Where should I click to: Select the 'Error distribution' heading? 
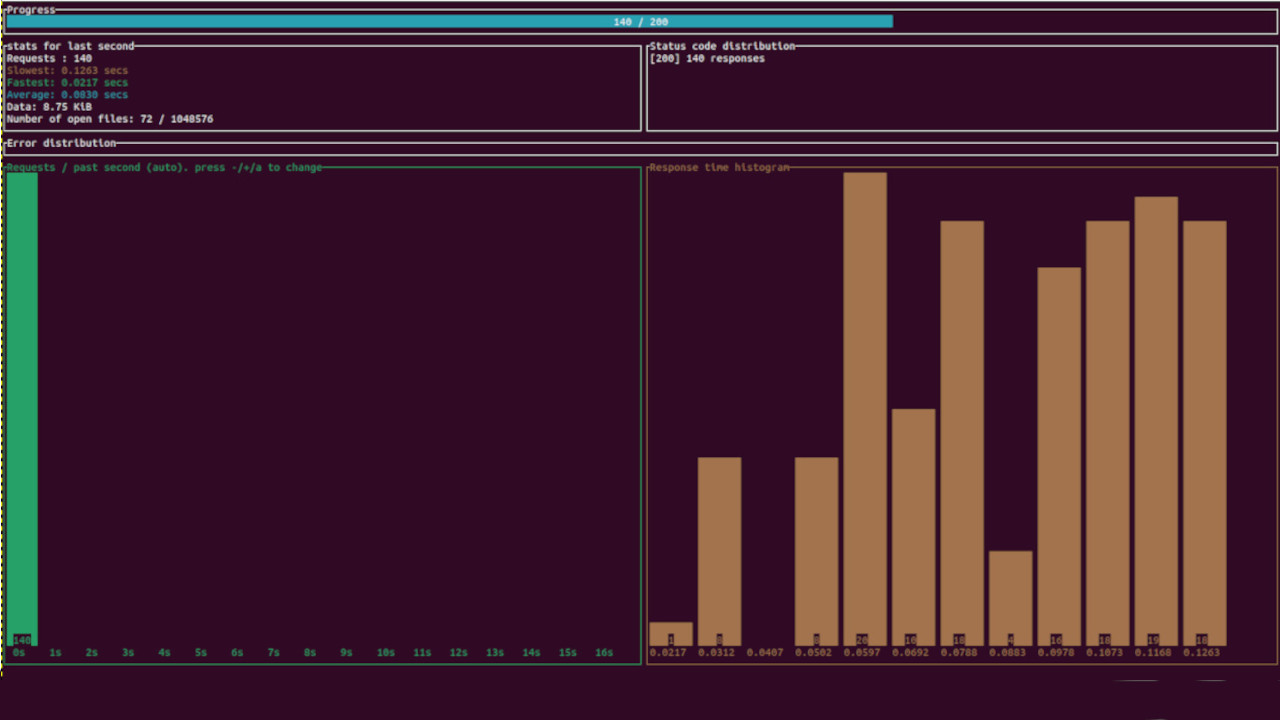[x=61, y=143]
